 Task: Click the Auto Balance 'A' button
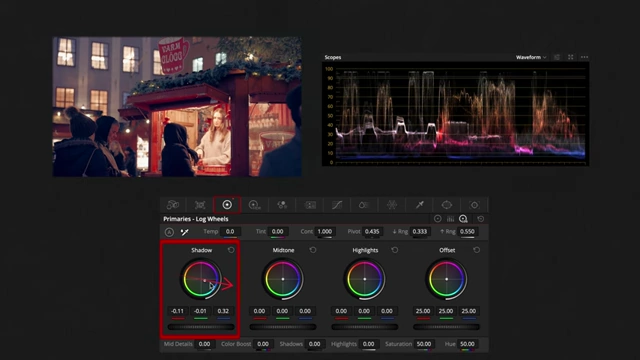coord(169,232)
